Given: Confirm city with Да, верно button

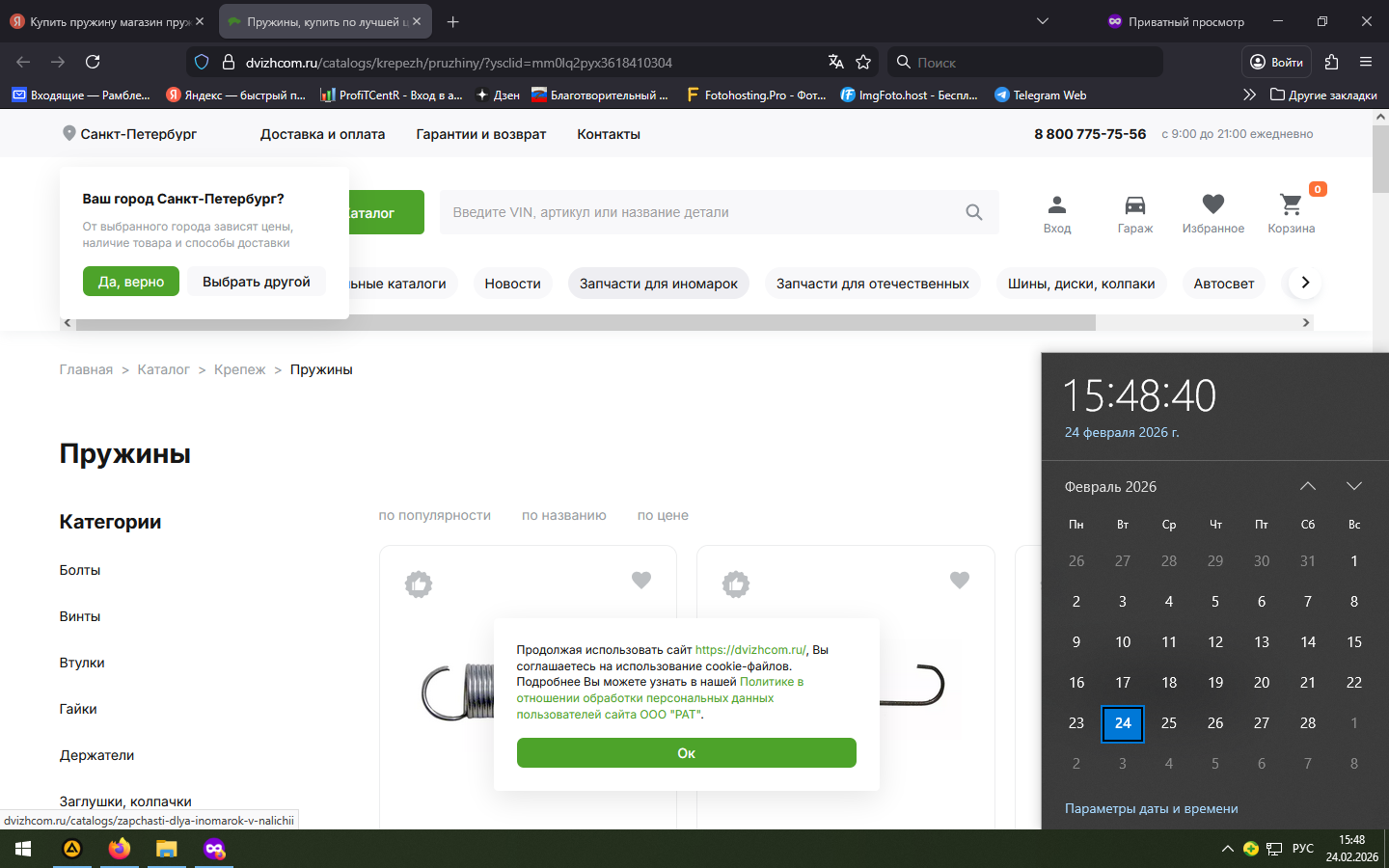Looking at the screenshot, I should click(131, 282).
